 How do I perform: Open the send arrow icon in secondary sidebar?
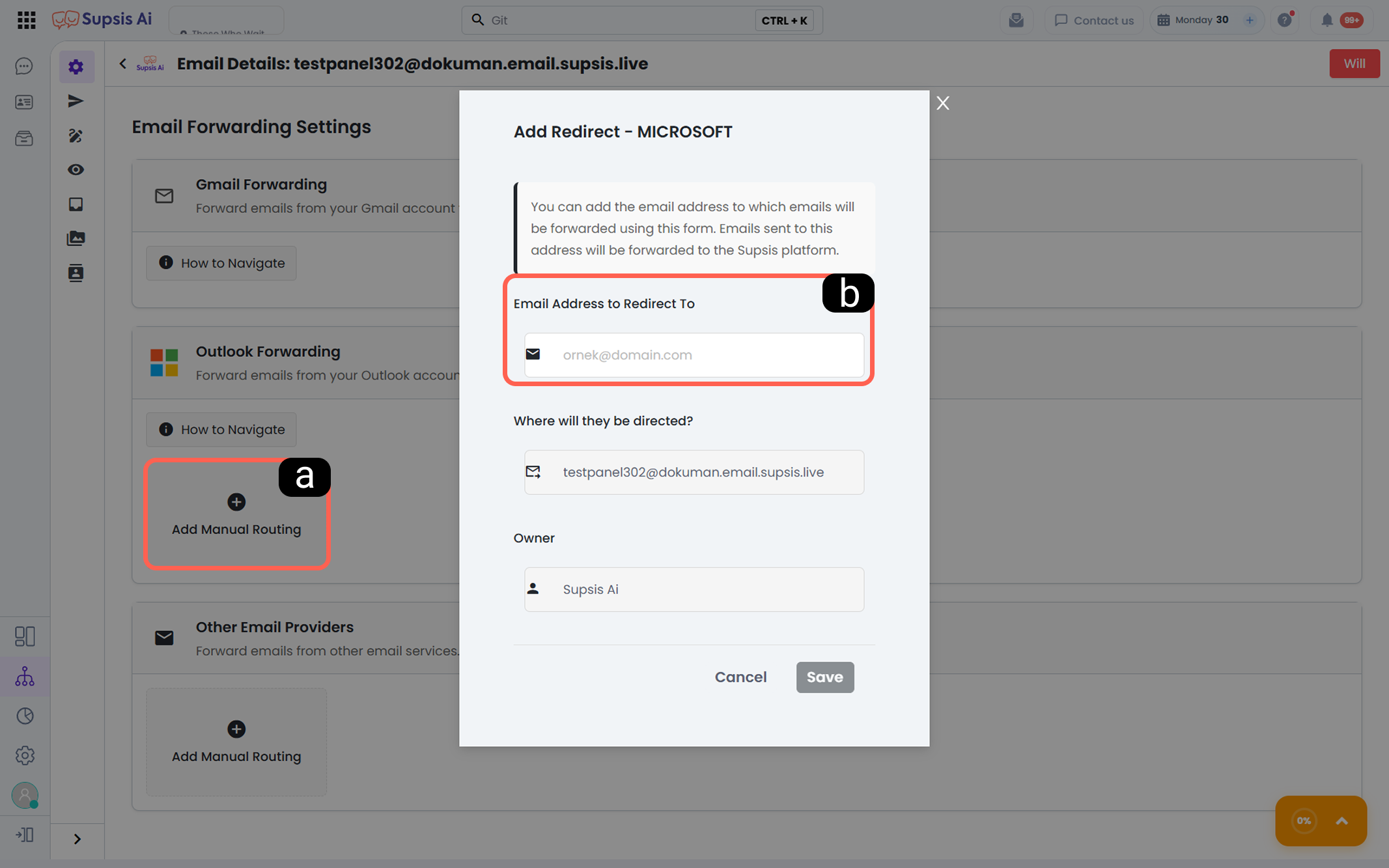point(76,101)
